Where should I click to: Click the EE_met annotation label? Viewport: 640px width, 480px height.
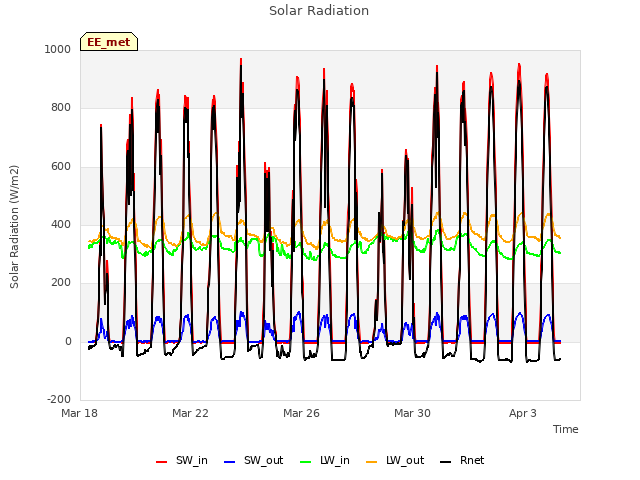(109, 42)
